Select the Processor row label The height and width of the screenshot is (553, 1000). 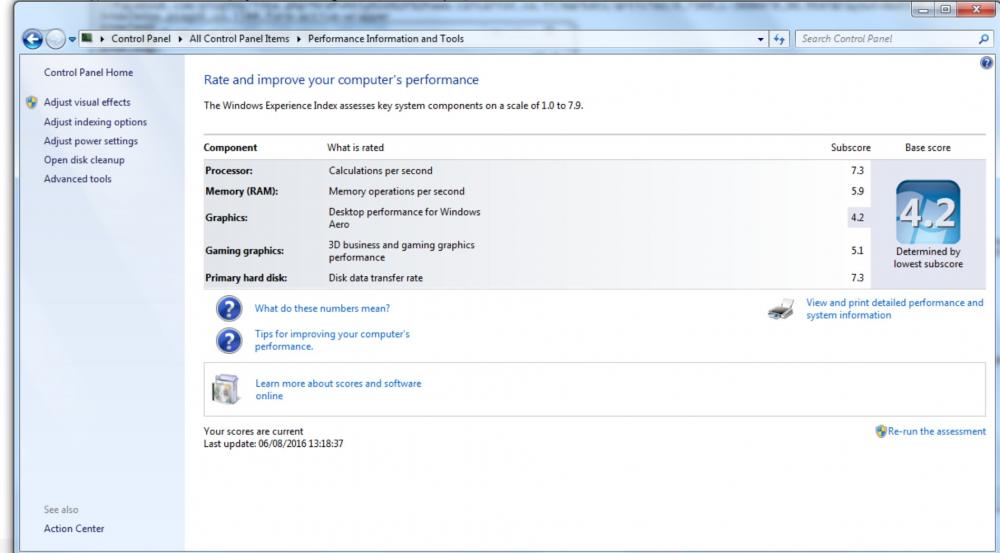(229, 171)
